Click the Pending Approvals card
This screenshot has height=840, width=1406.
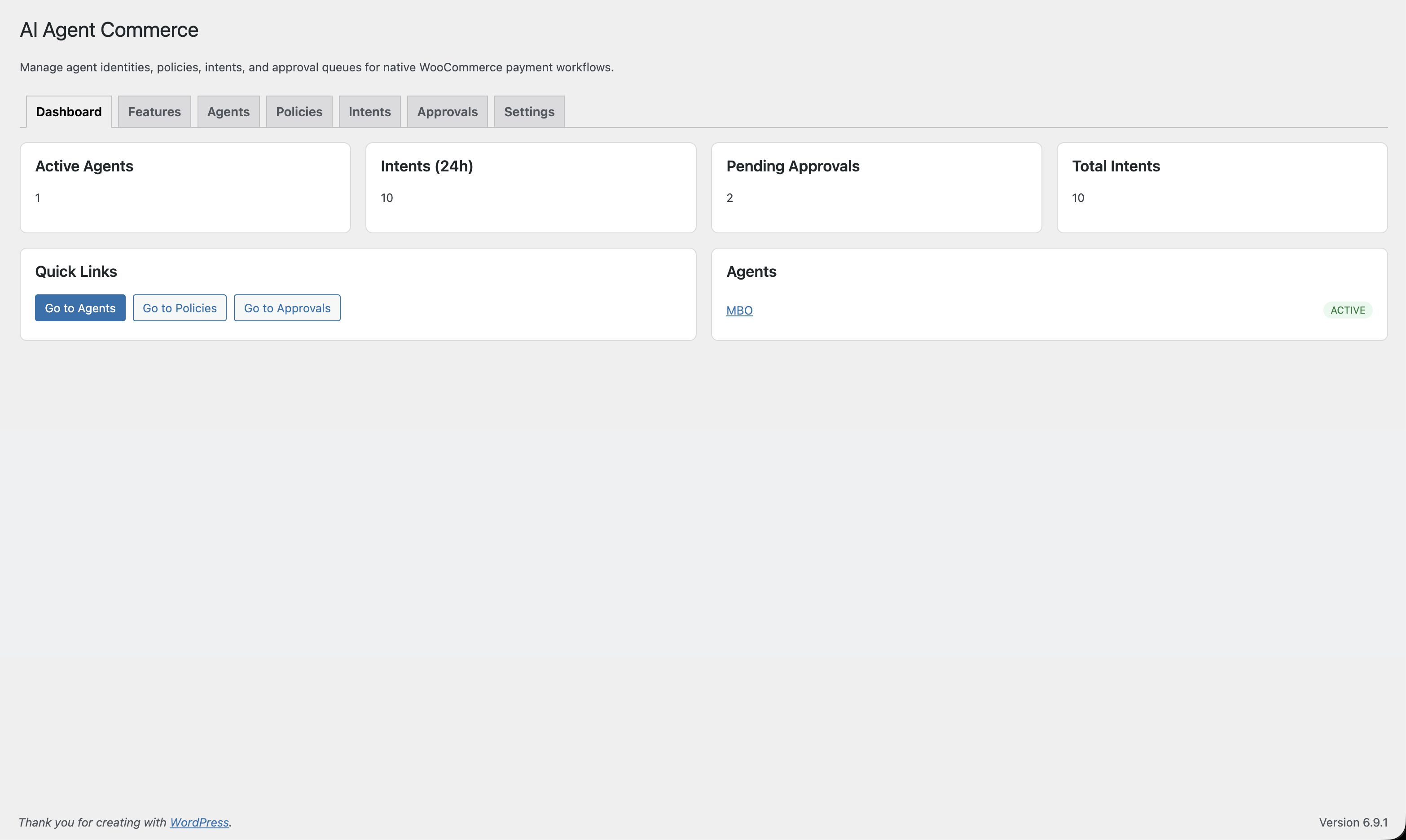point(876,188)
